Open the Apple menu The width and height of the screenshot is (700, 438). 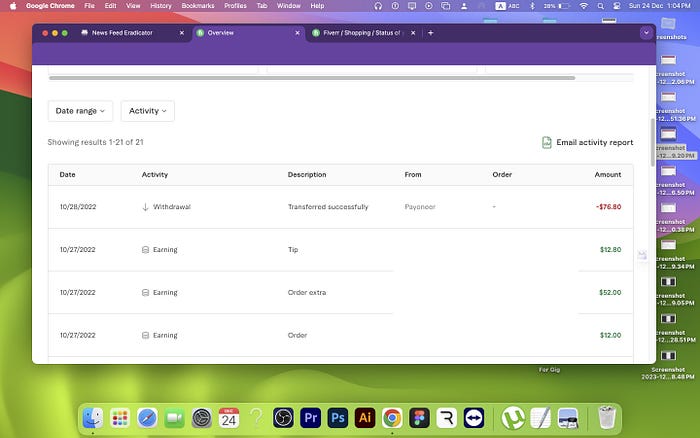pos(13,6)
